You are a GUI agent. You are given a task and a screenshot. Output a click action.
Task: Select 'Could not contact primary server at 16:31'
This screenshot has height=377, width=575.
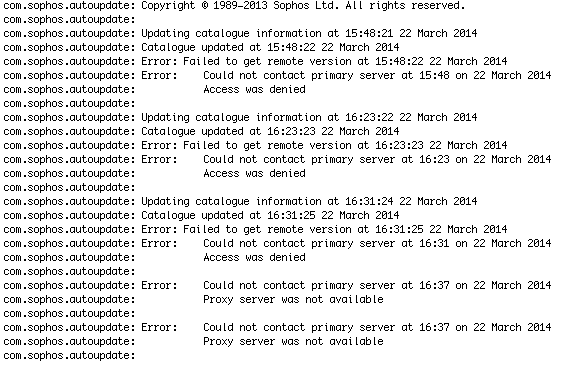[277, 244]
